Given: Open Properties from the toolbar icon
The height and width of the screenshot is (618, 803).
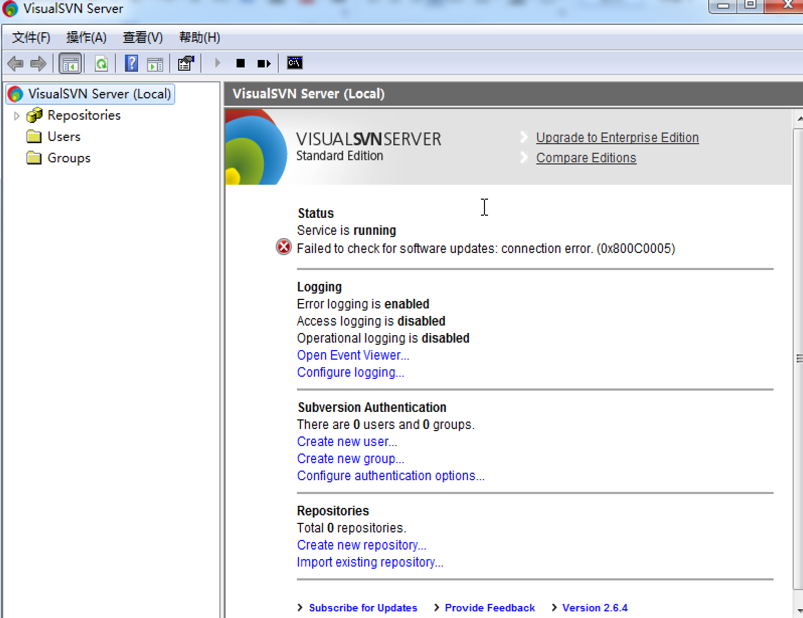Looking at the screenshot, I should tap(186, 63).
